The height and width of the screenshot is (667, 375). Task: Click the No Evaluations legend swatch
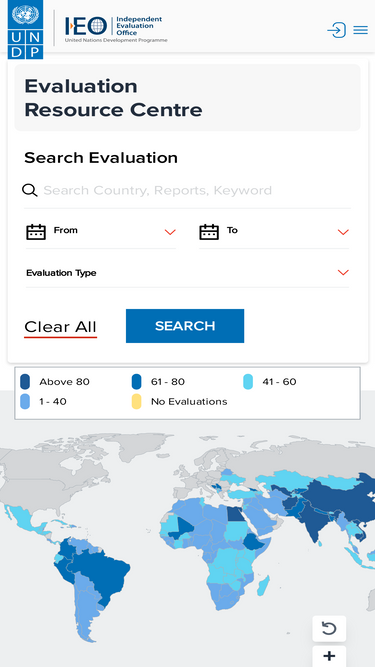136,402
